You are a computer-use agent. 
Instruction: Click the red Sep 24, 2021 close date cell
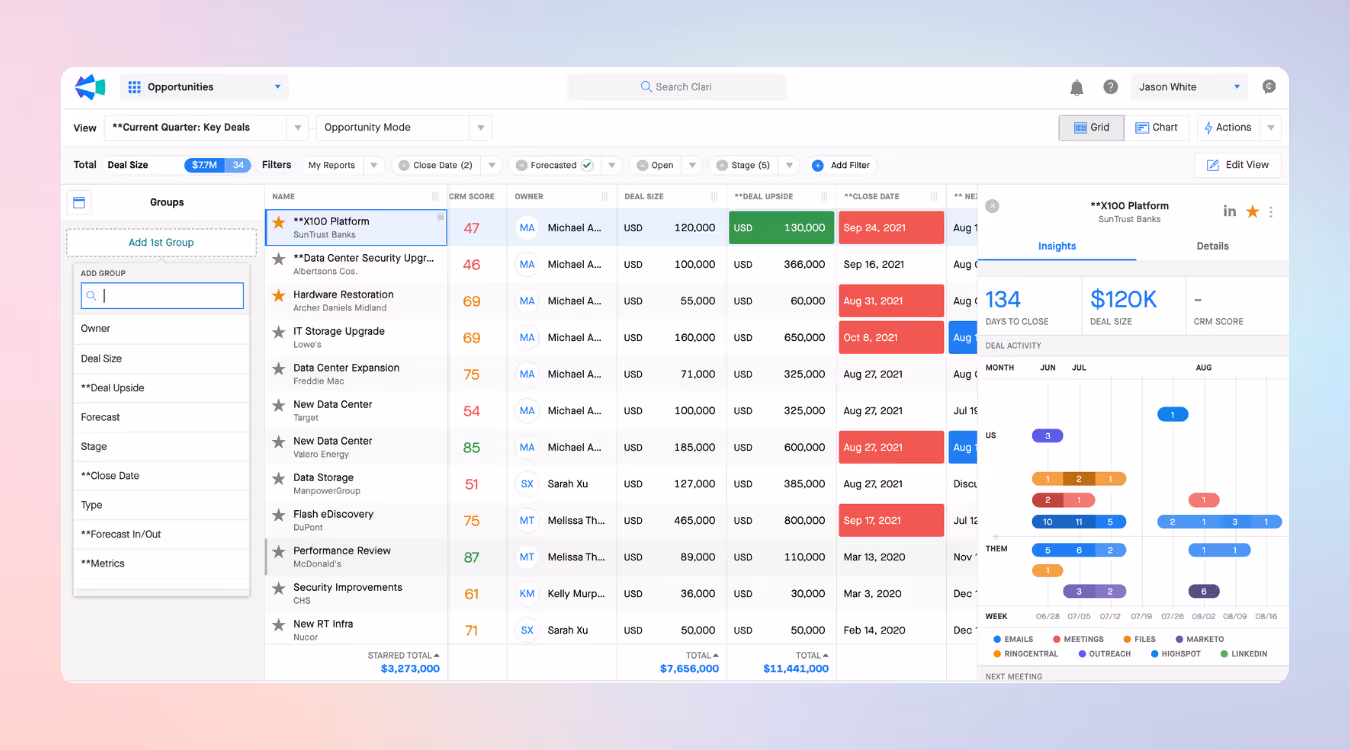(891, 228)
